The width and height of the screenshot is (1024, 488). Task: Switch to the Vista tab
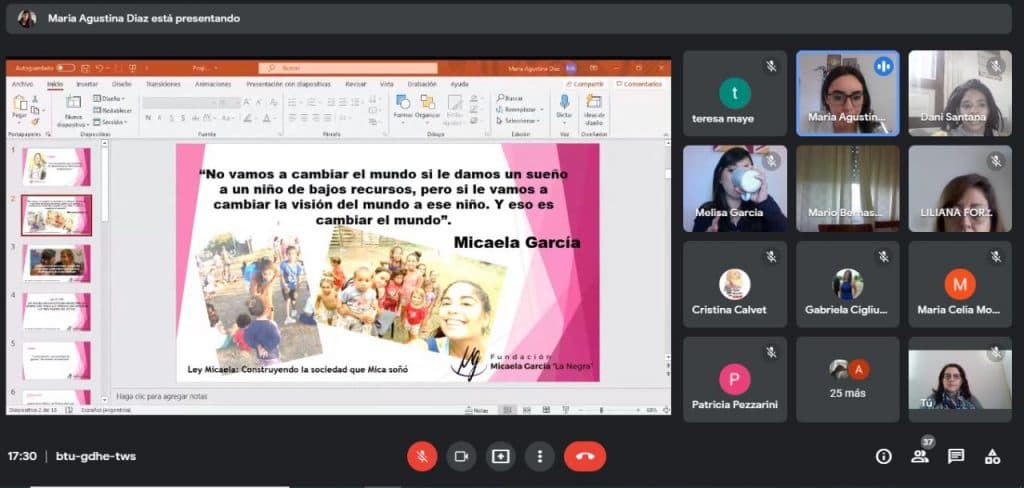pos(387,84)
